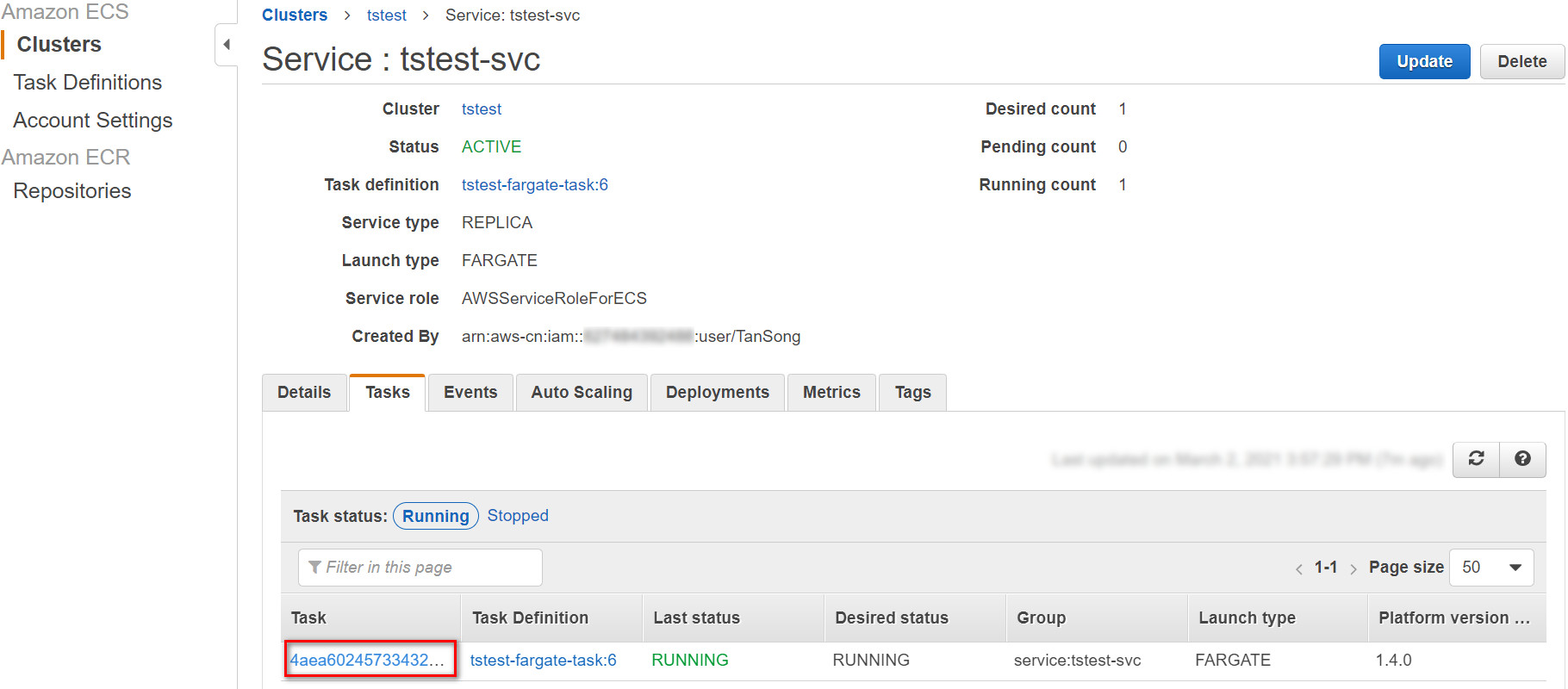Open the tstest cluster link
The height and width of the screenshot is (689, 1568).
[x=482, y=109]
